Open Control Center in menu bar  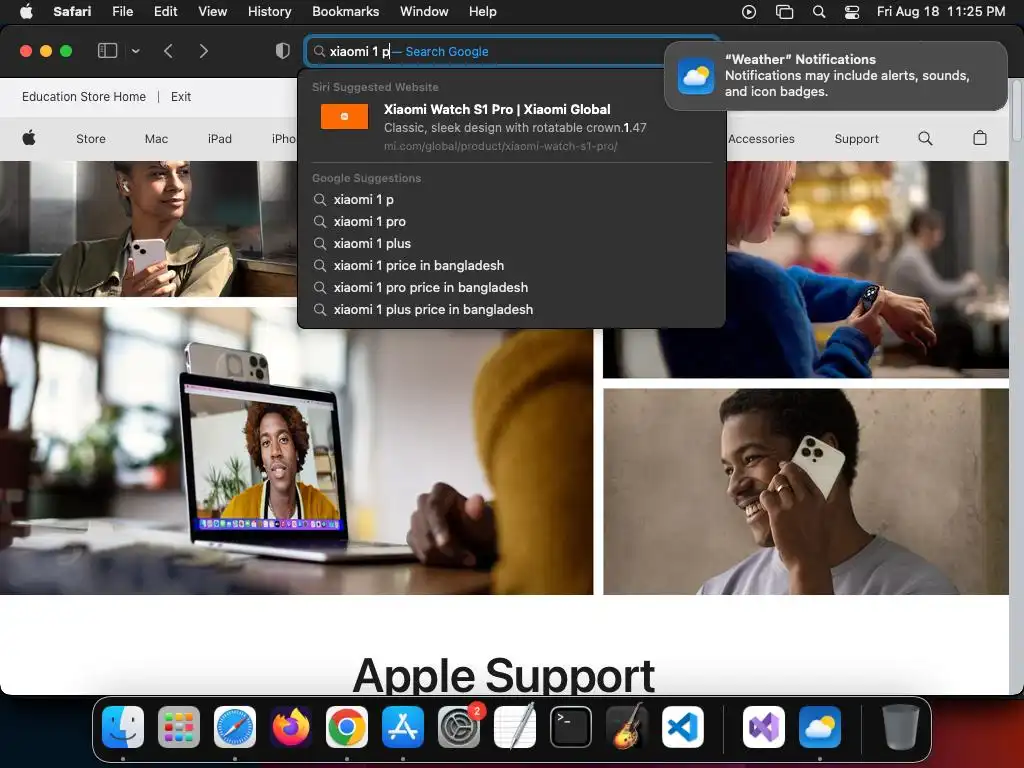852,12
